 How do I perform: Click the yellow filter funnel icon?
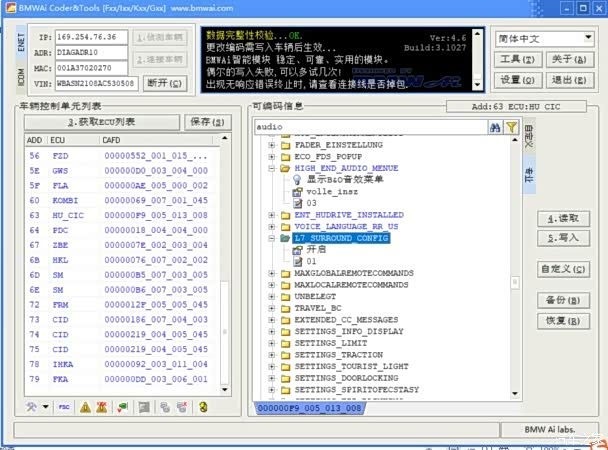tap(510, 127)
